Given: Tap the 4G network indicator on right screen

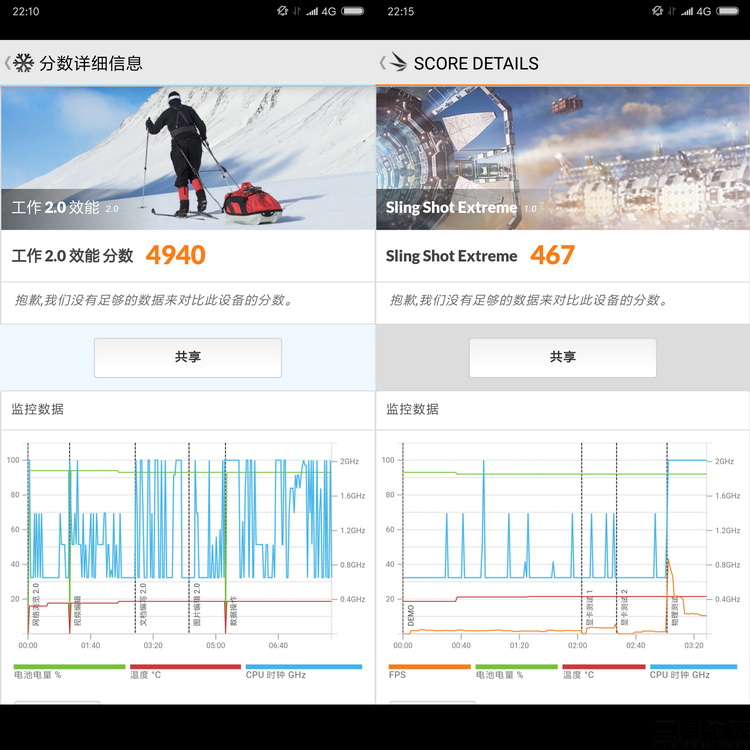Looking at the screenshot, I should (704, 11).
